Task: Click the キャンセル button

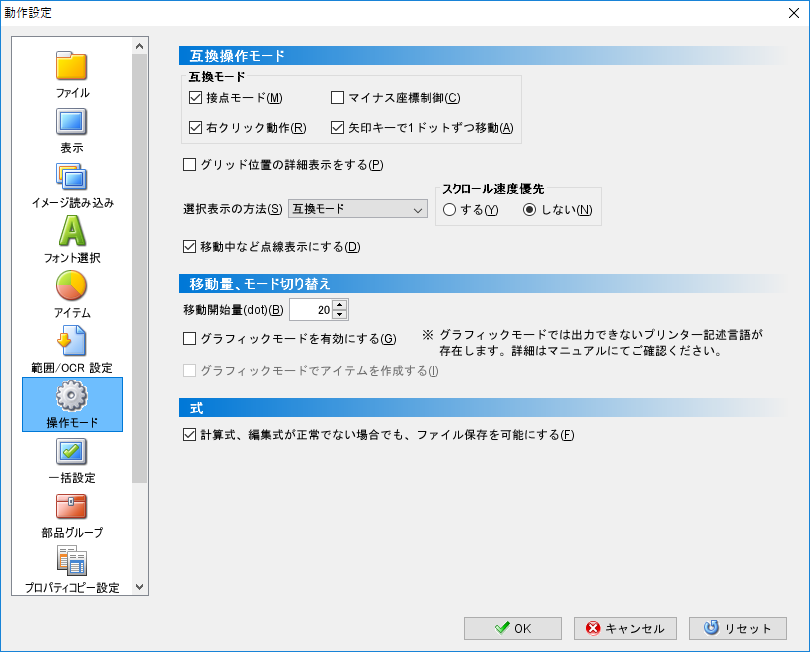Action: tap(625, 628)
